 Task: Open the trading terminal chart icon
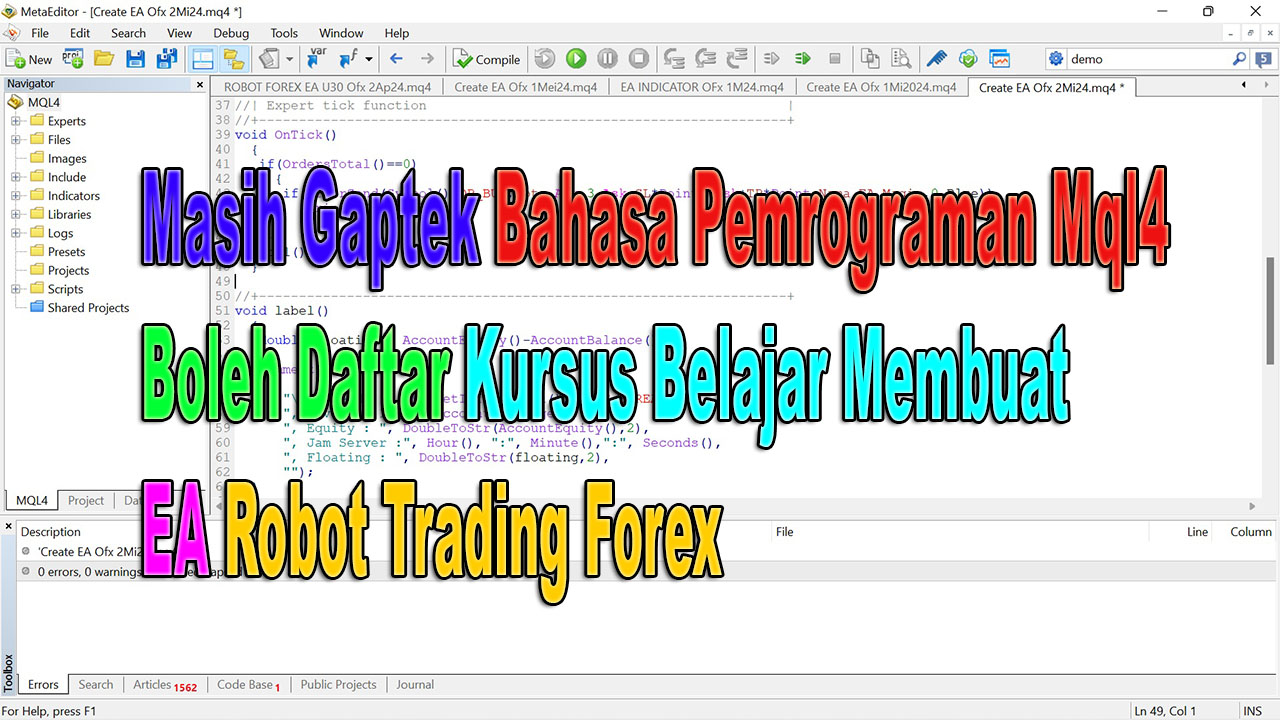[x=999, y=59]
